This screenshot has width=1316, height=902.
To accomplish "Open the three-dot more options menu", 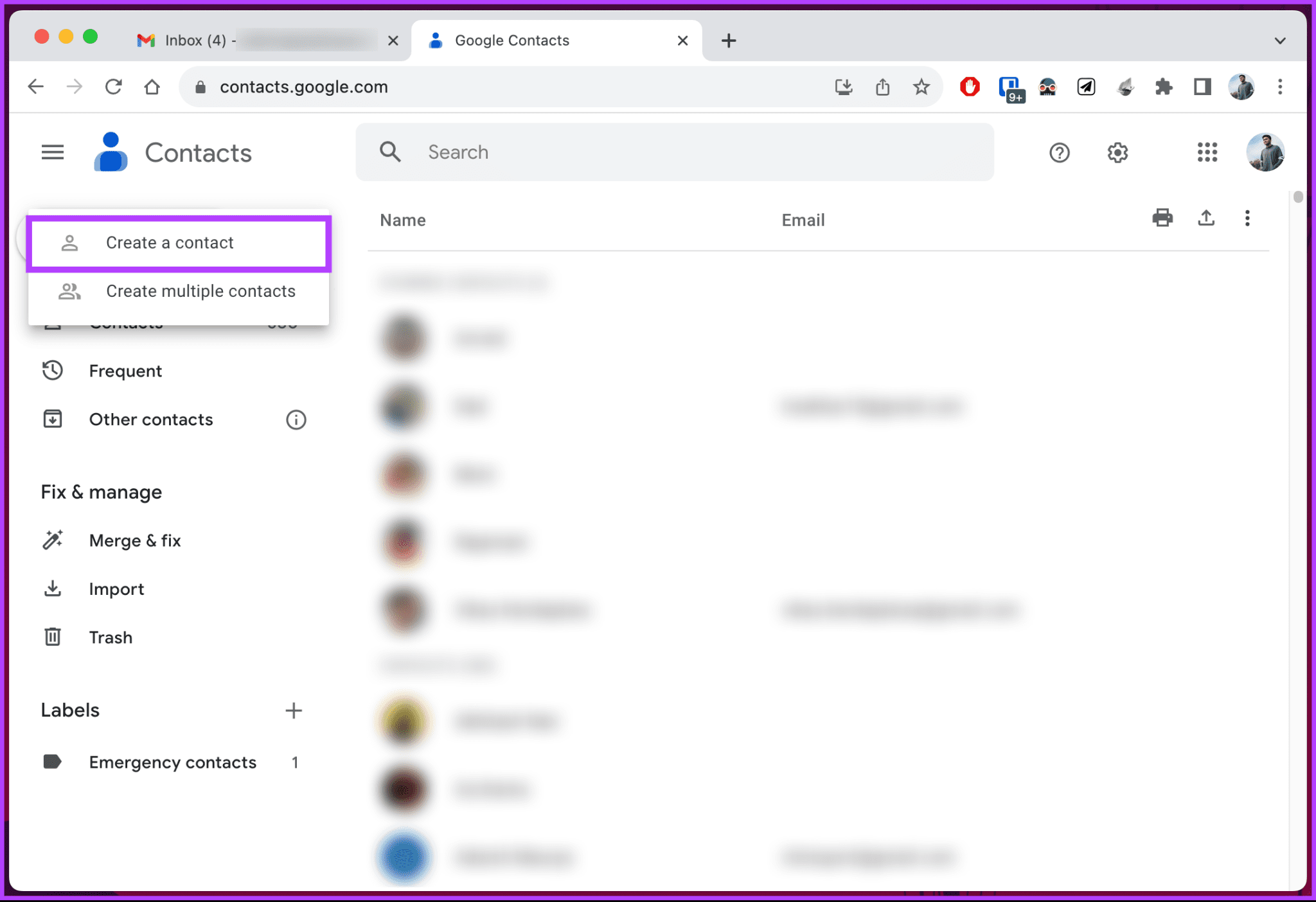I will [1247, 218].
